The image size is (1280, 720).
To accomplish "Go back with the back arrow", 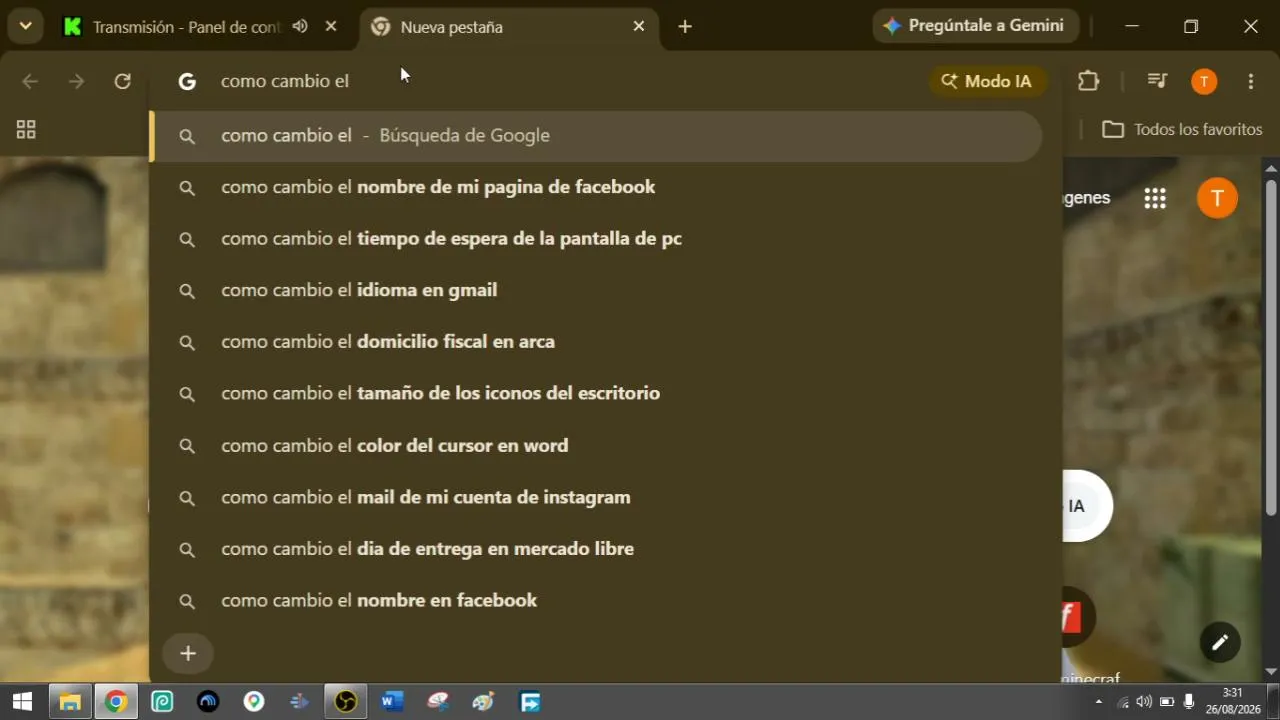I will coord(30,81).
